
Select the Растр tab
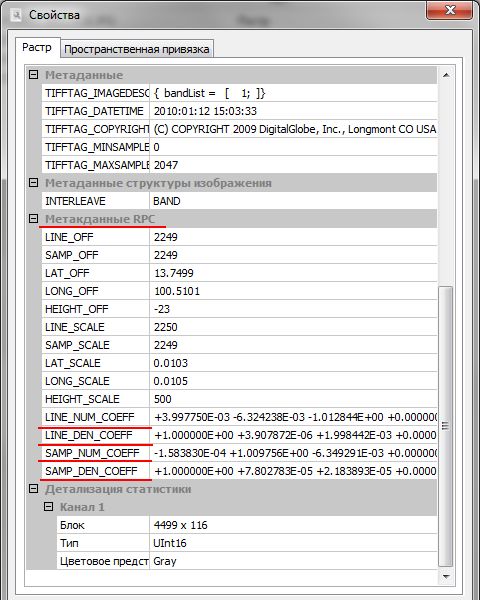coord(37,48)
